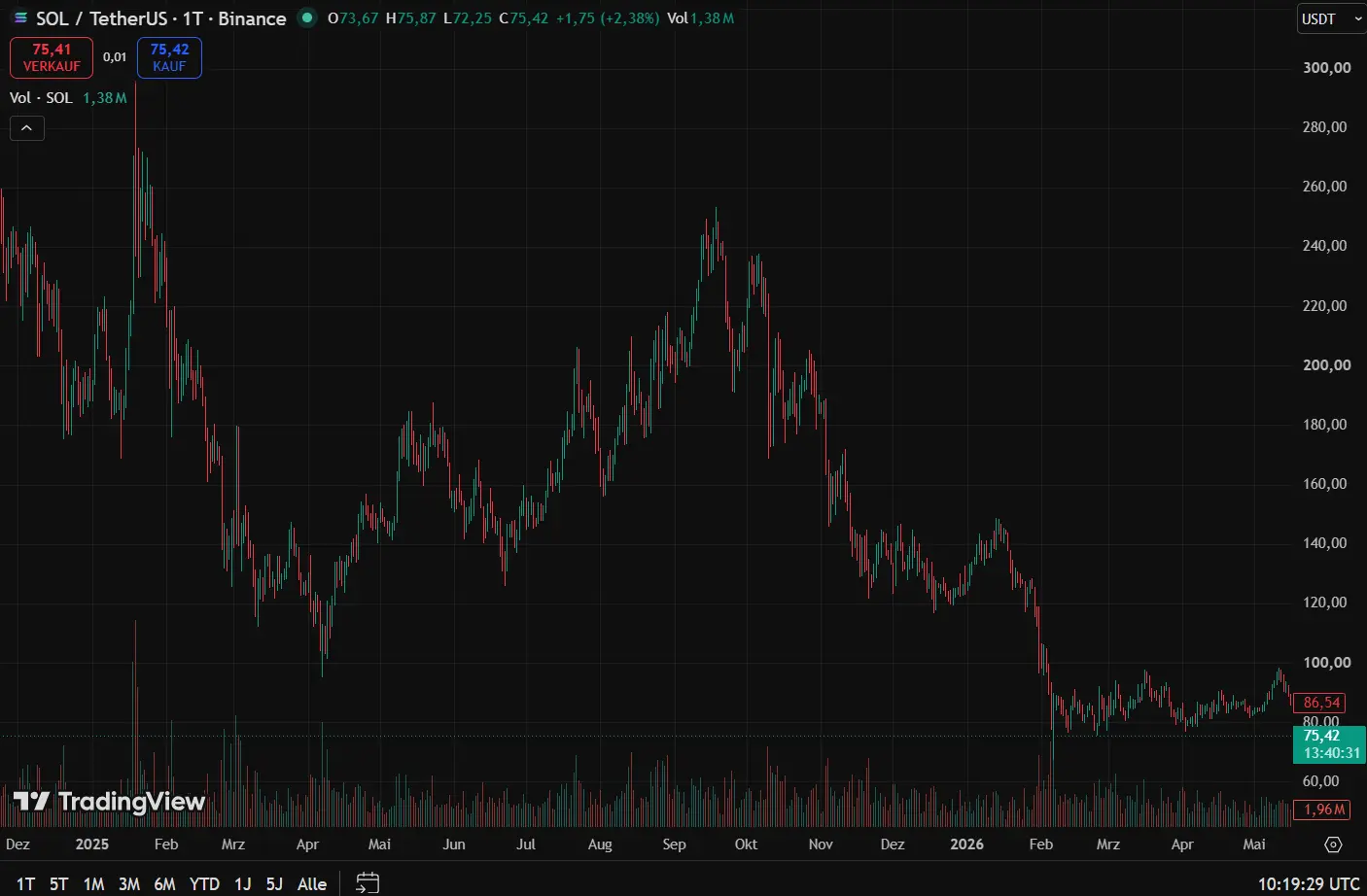Switch to the 6M range

click(x=165, y=883)
